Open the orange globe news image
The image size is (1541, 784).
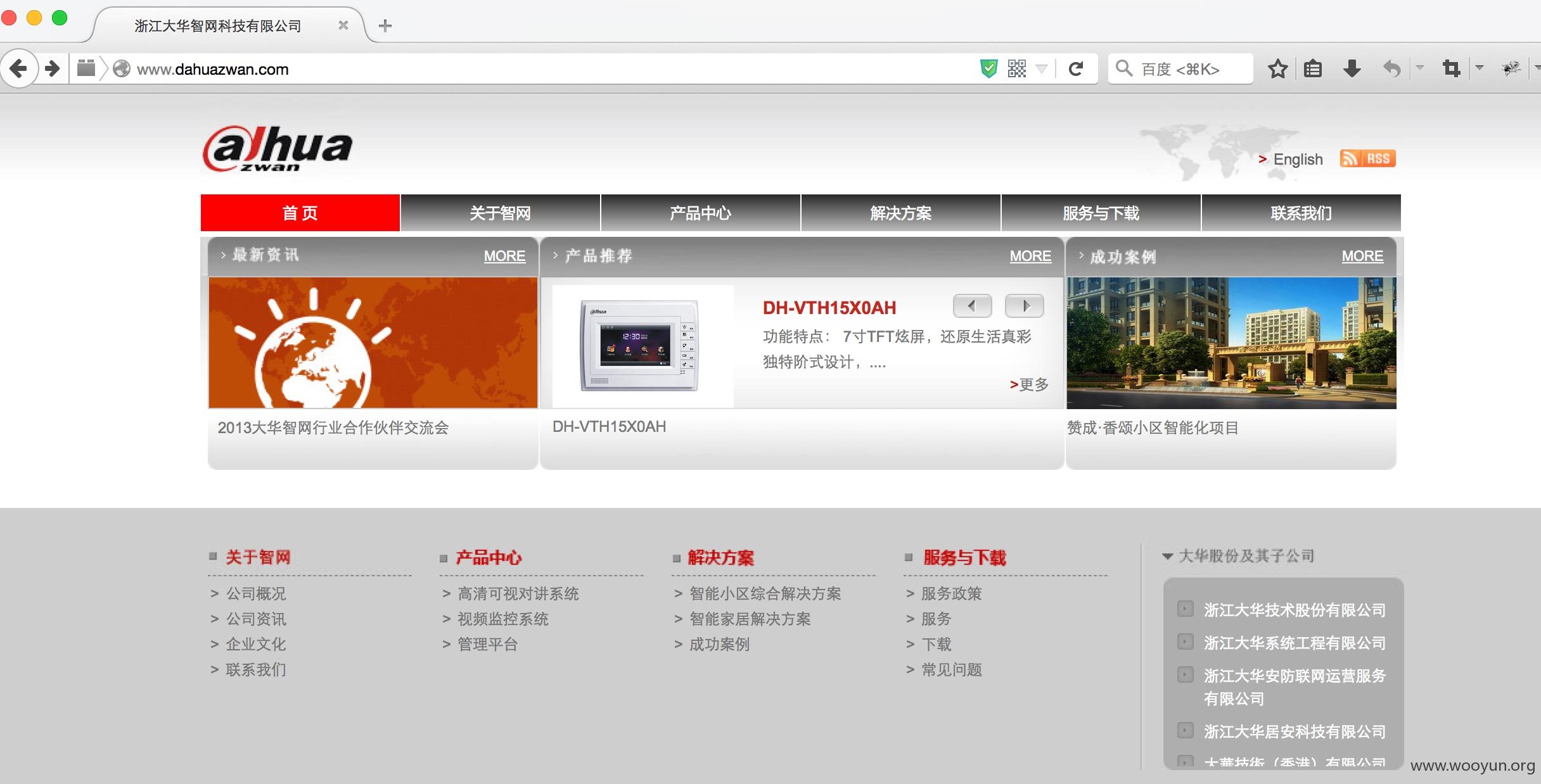(373, 343)
